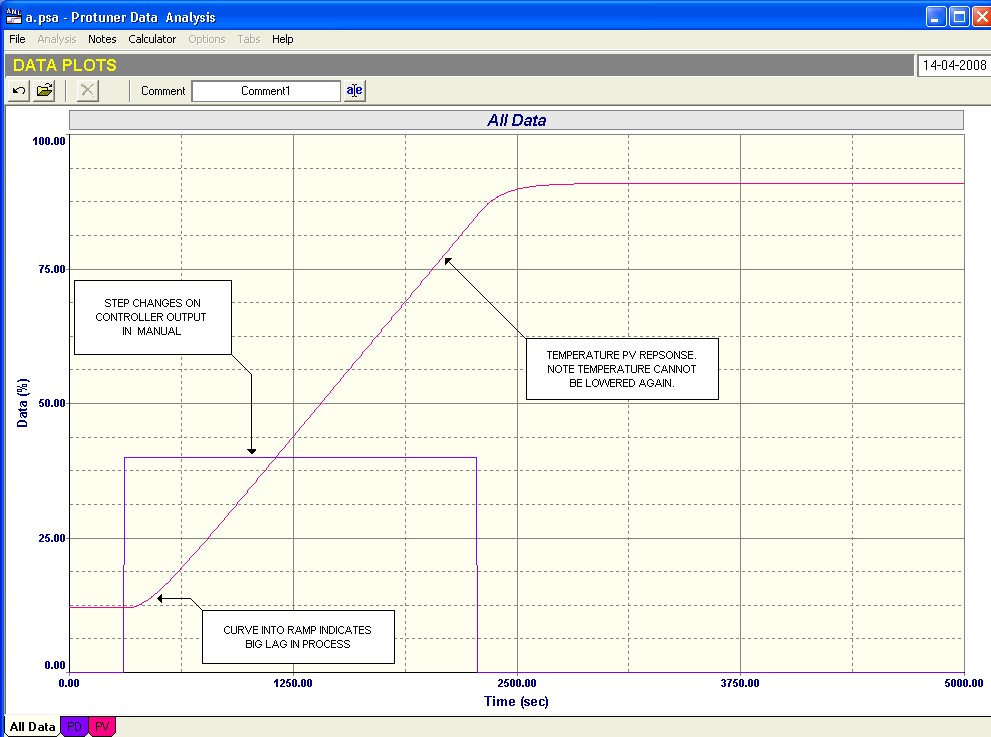
Task: Minimize the Protuner Data Analysis window
Action: (936, 17)
